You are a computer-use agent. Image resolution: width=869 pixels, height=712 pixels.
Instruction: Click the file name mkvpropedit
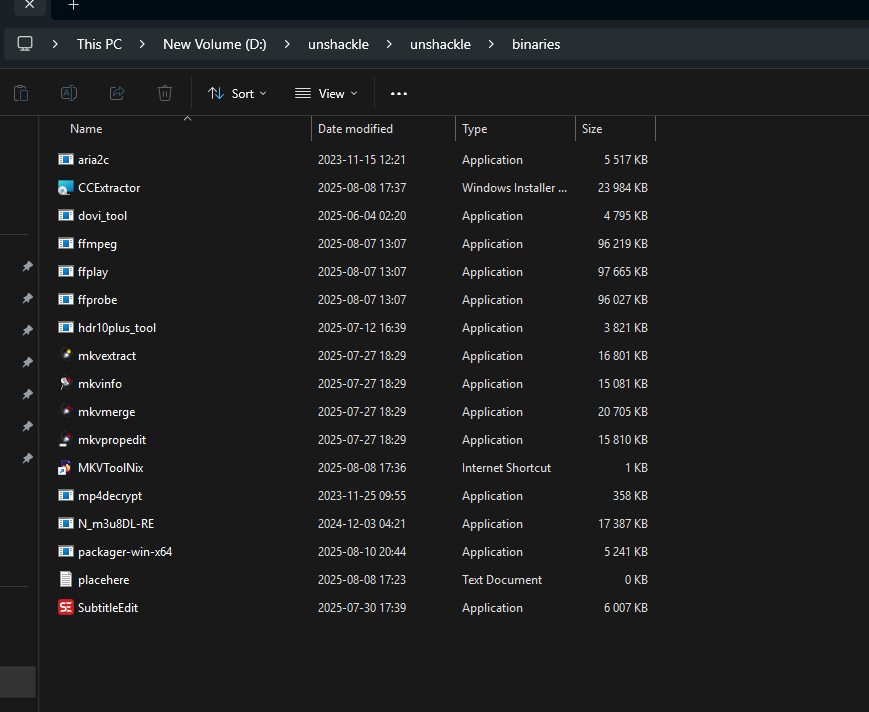[x=112, y=440]
